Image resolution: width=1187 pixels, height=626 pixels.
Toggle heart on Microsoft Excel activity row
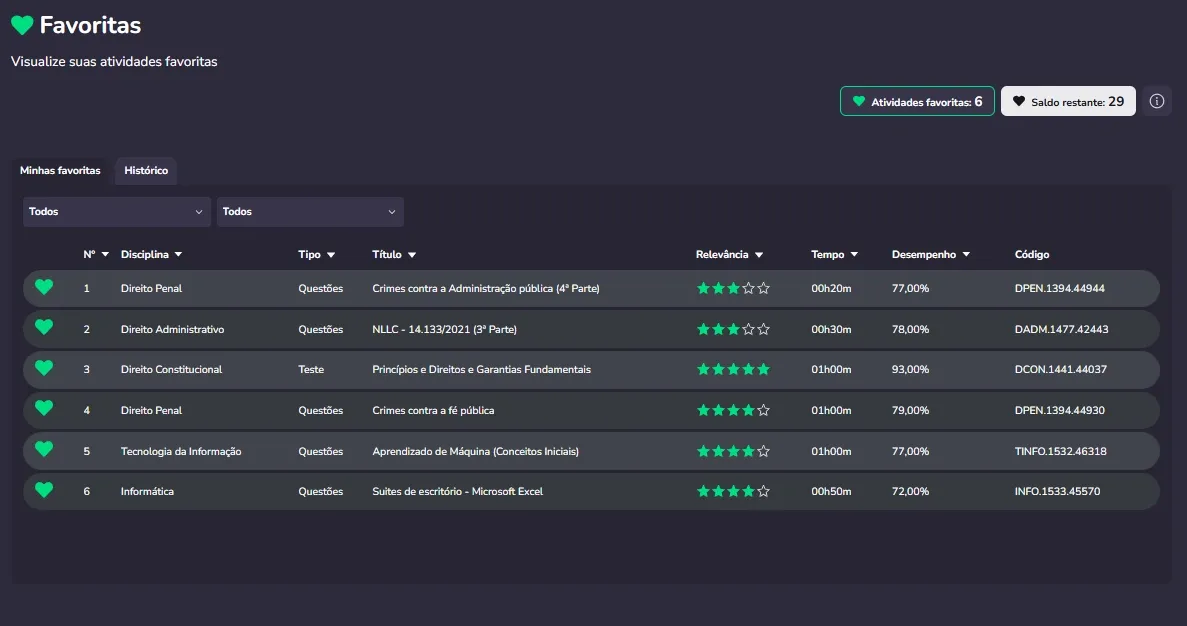coord(44,491)
